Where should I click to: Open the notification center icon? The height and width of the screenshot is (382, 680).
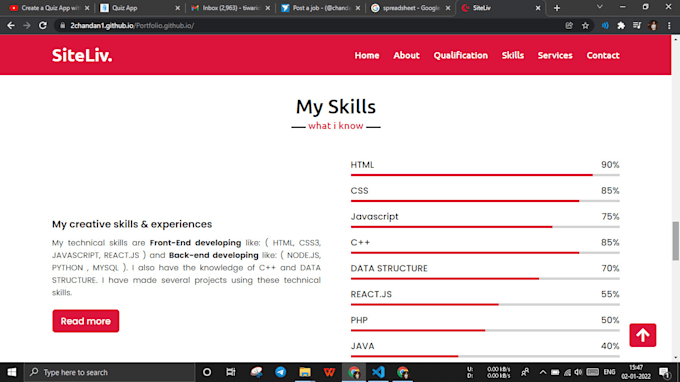click(x=664, y=372)
